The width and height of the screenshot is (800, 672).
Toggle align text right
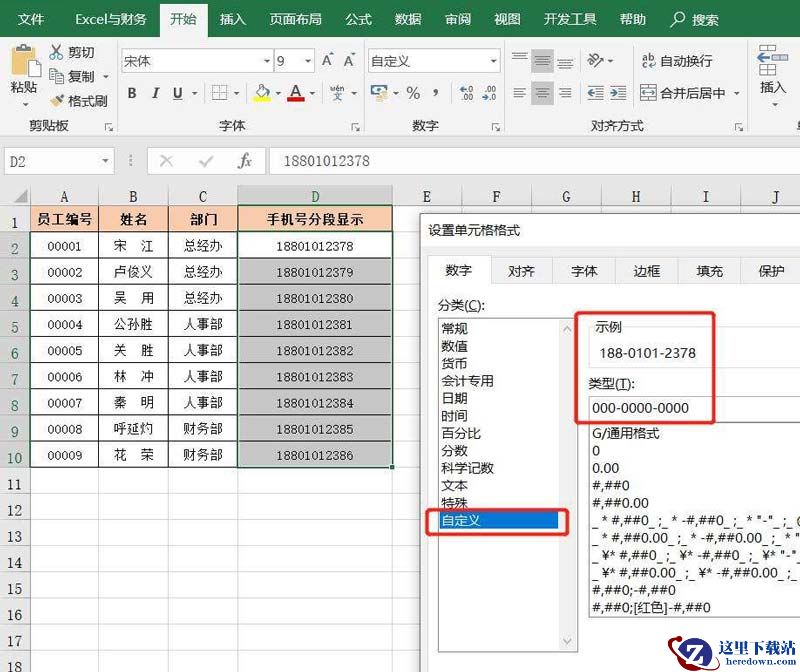pos(565,93)
